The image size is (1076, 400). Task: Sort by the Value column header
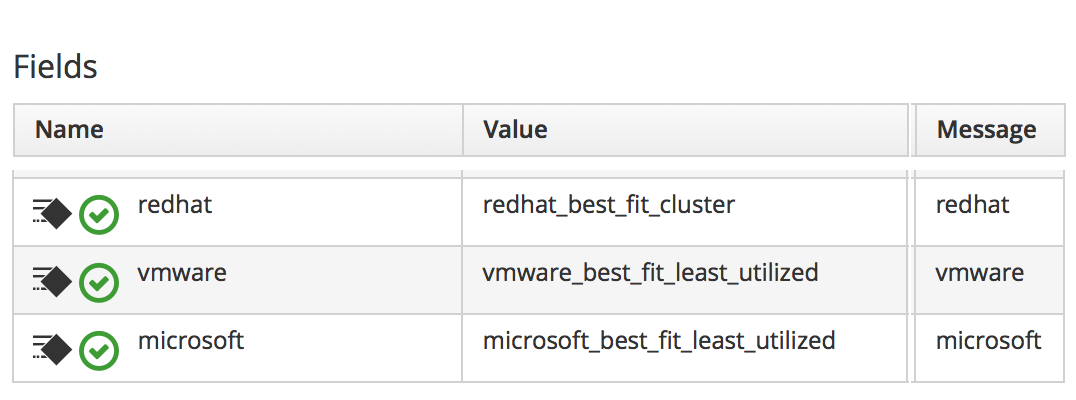(515, 129)
